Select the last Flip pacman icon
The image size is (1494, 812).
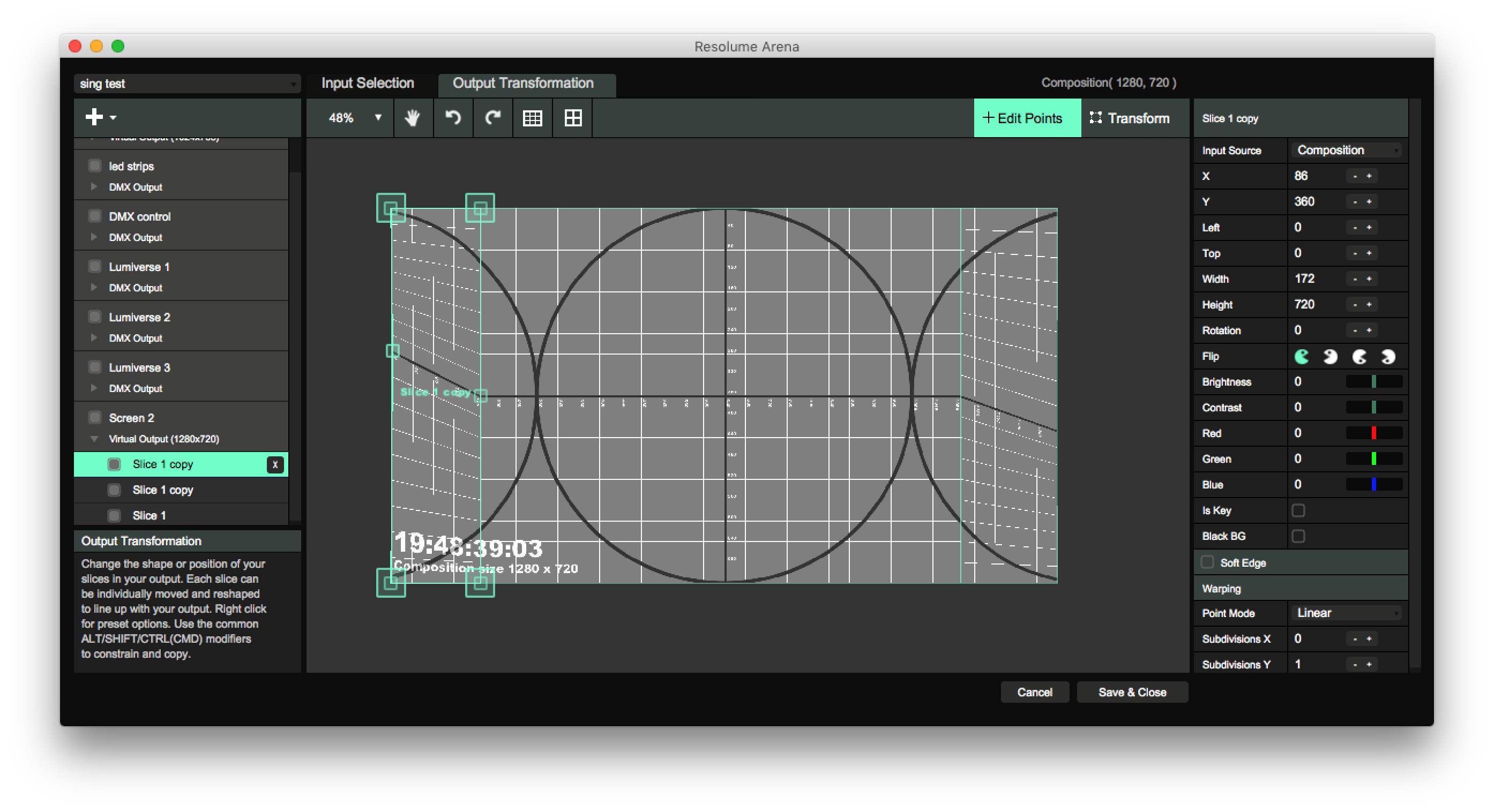1388,356
